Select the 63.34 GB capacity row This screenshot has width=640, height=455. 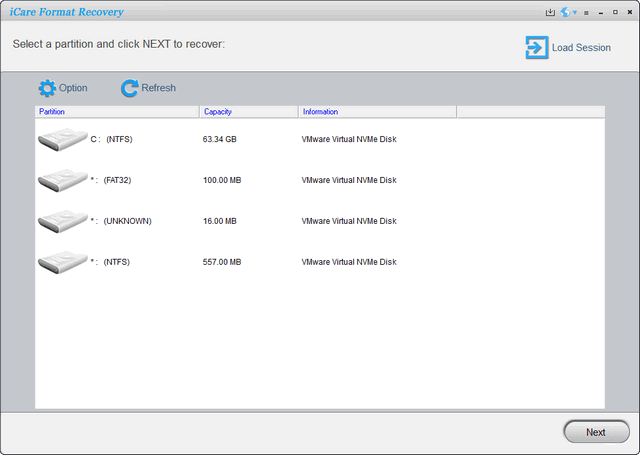(x=219, y=140)
